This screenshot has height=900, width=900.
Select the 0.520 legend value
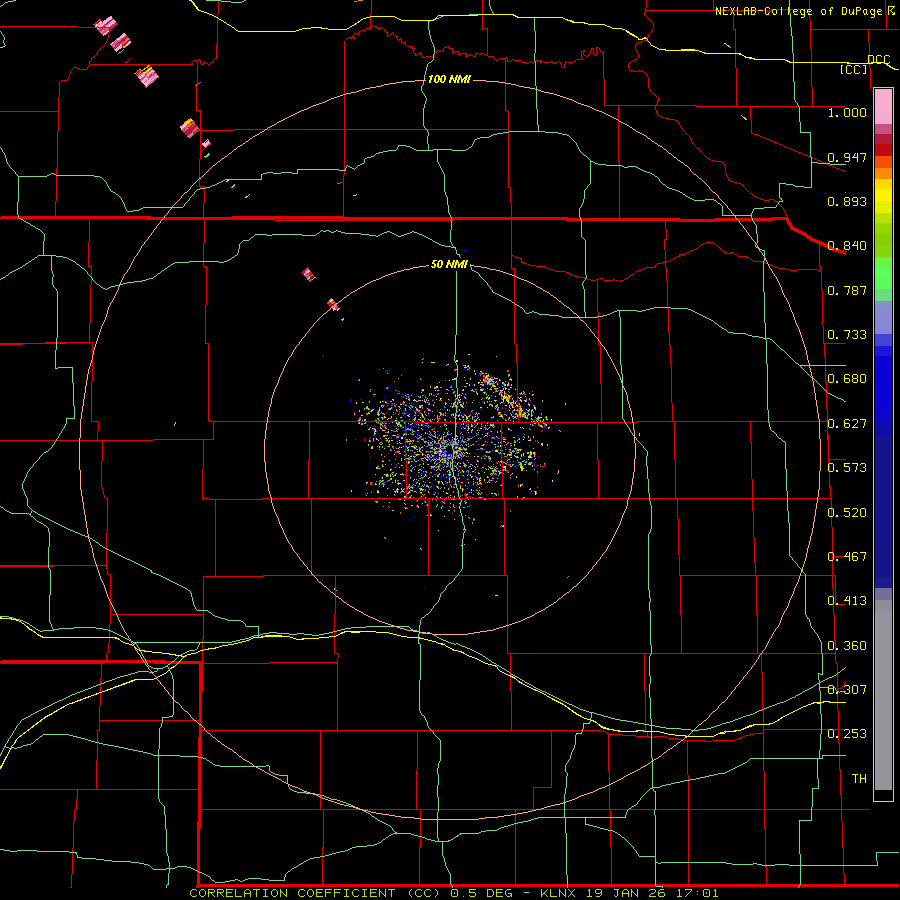pos(847,513)
